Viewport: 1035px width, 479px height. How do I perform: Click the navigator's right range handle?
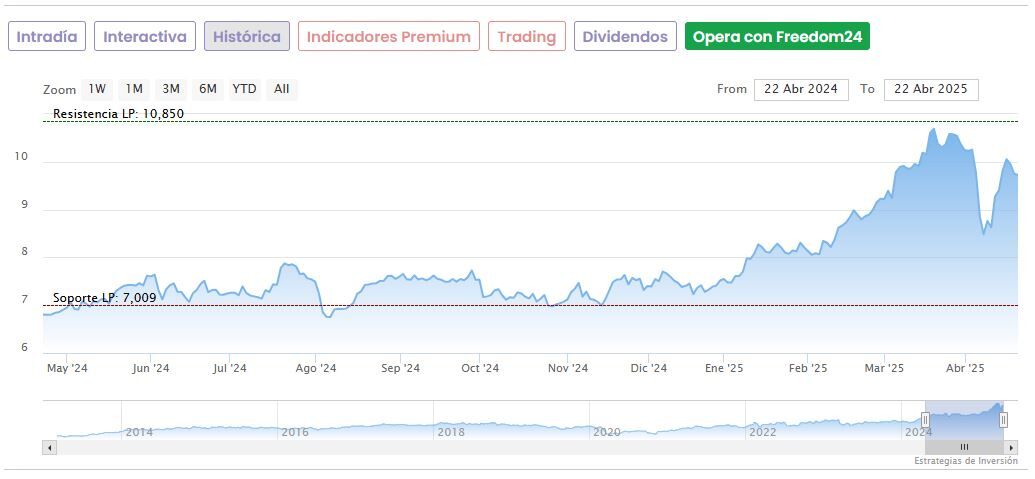point(1003,420)
